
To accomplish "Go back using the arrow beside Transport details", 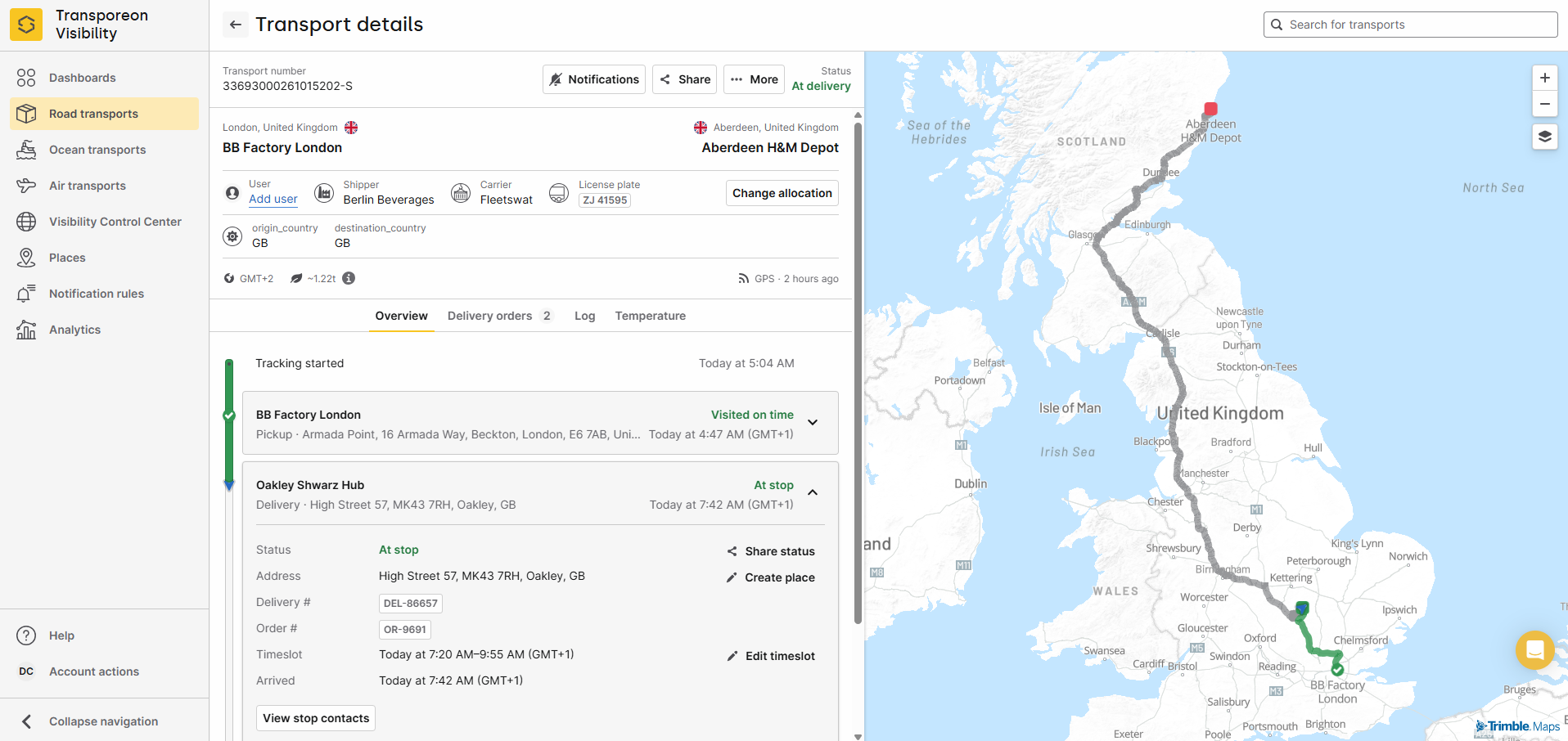I will point(236,25).
